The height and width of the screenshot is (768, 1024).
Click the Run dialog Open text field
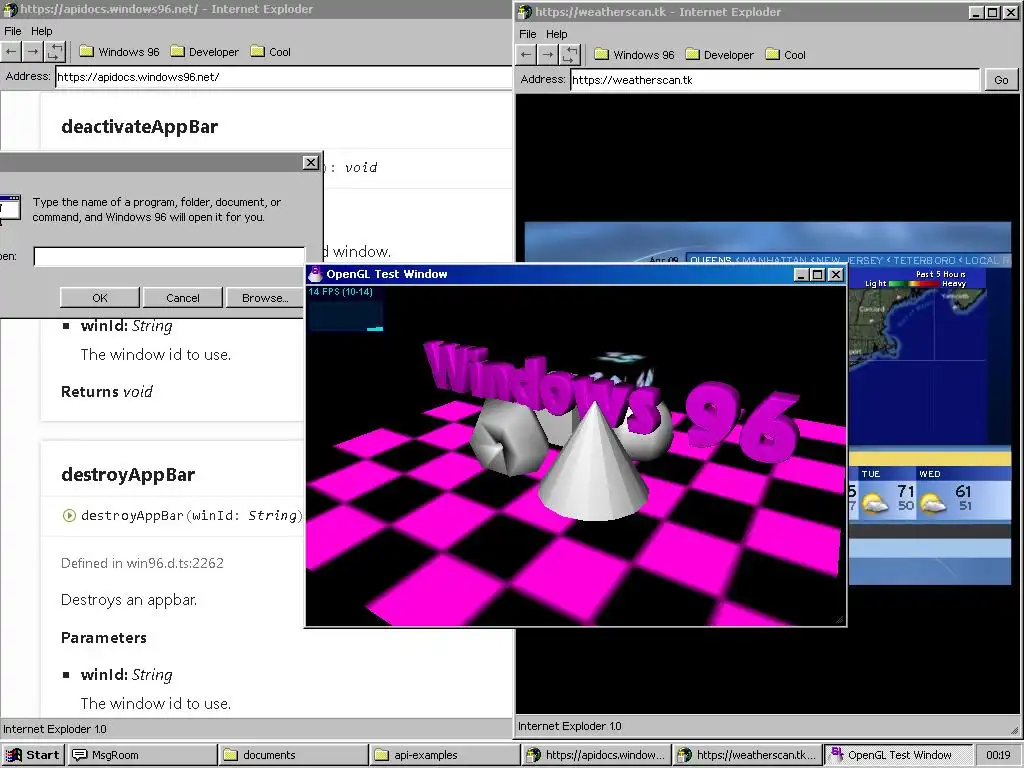click(169, 256)
